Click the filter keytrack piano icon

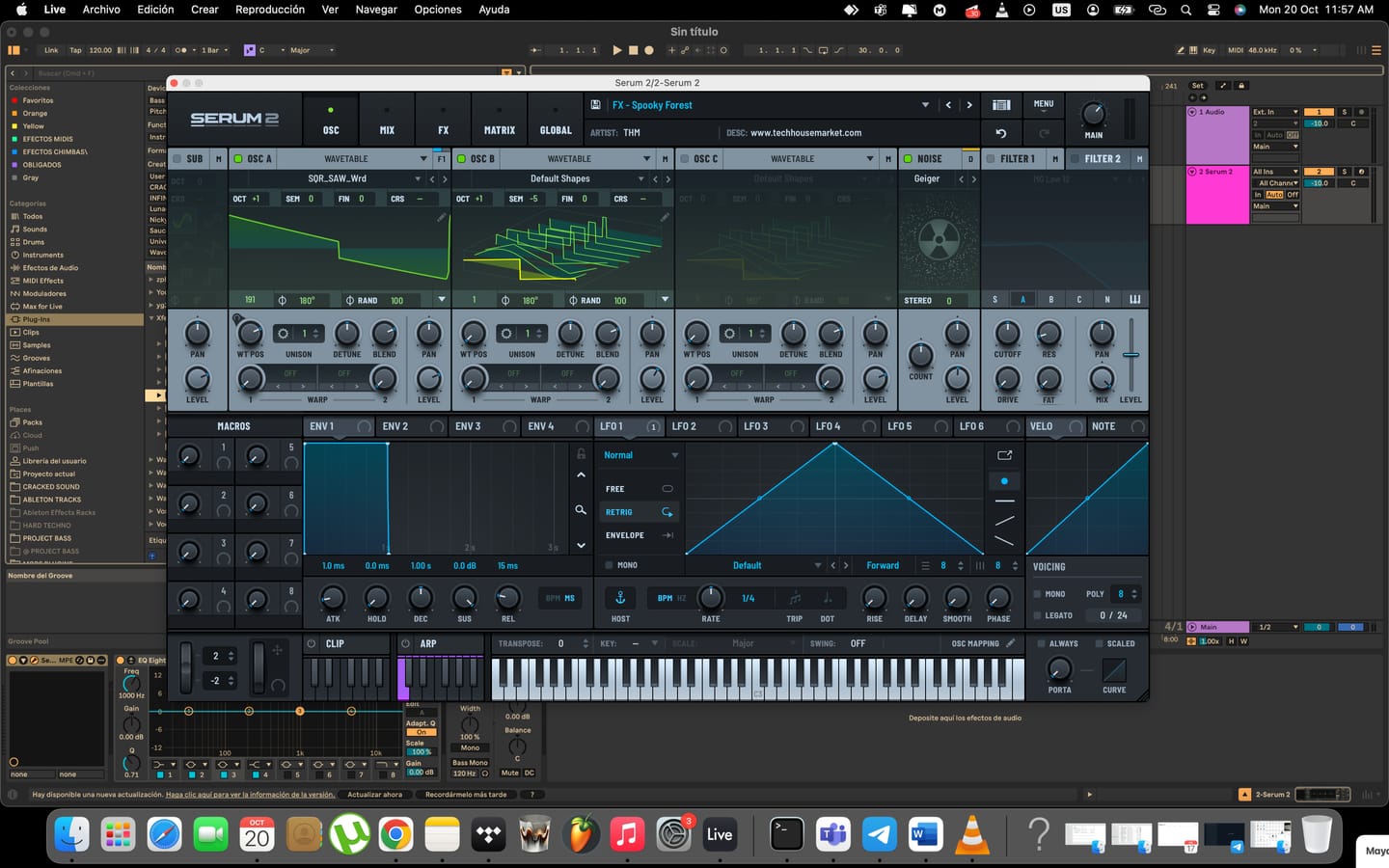pyautogui.click(x=1135, y=300)
